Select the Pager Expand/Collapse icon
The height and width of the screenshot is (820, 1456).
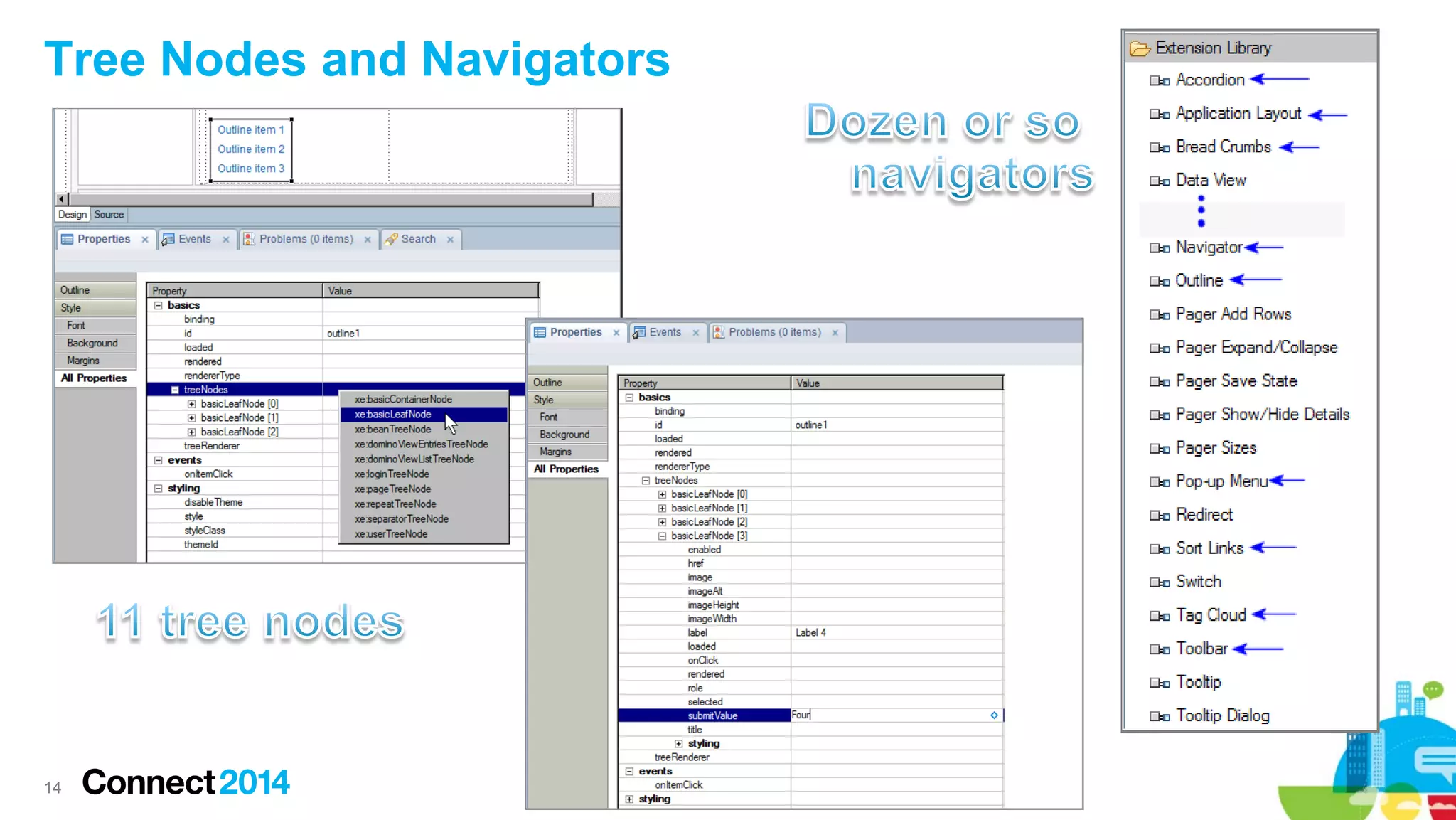point(1160,348)
